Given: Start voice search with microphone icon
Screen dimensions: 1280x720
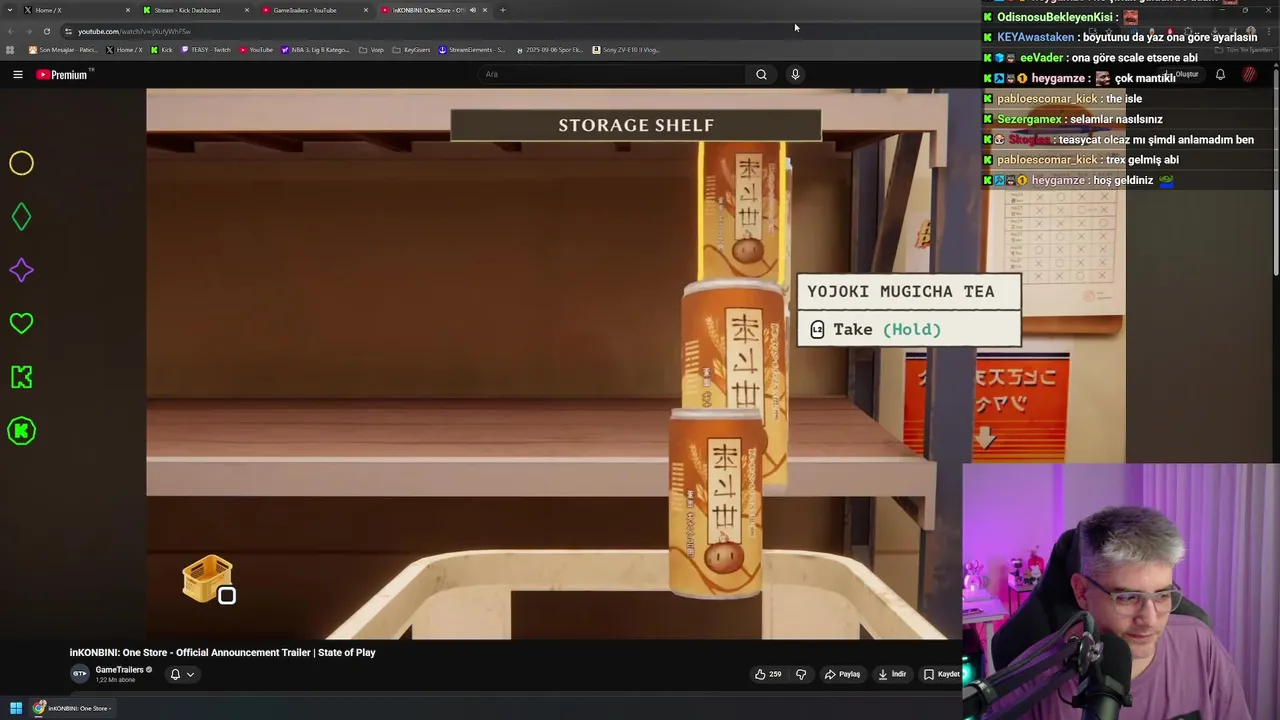Looking at the screenshot, I should [x=795, y=74].
